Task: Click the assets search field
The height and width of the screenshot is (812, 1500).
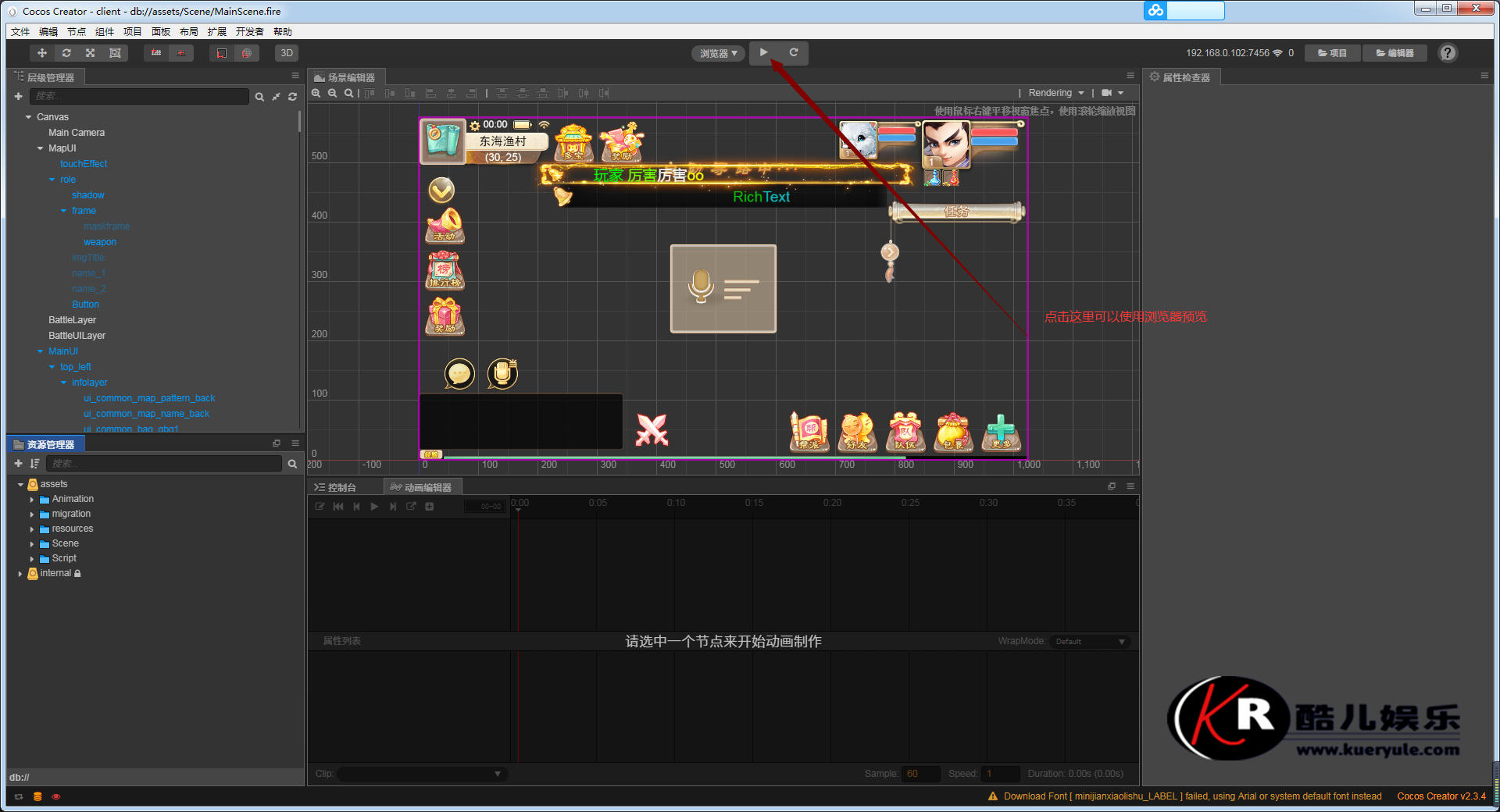Action: tap(164, 464)
